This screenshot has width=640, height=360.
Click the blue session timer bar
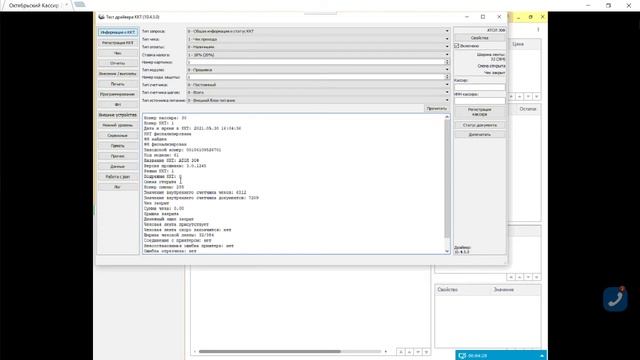coord(501,356)
